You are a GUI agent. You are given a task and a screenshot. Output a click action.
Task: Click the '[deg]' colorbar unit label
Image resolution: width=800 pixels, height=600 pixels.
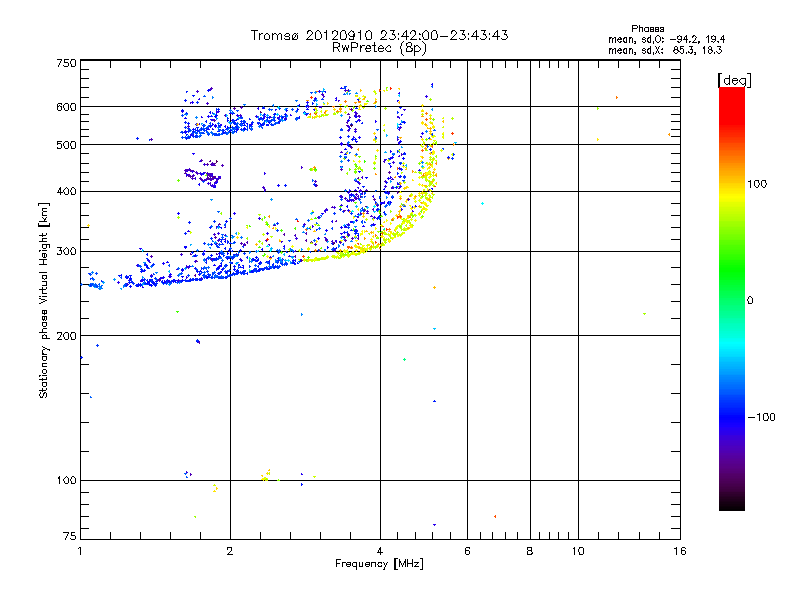coord(734,80)
